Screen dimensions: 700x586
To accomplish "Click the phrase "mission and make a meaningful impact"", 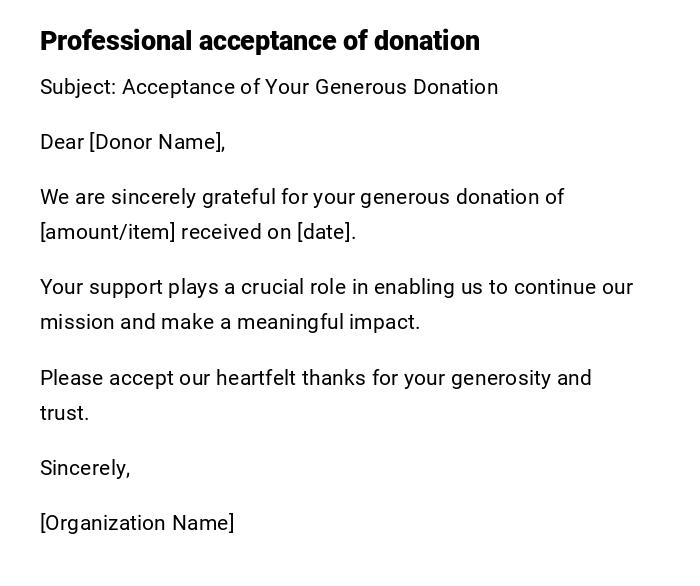I will pos(229,322).
